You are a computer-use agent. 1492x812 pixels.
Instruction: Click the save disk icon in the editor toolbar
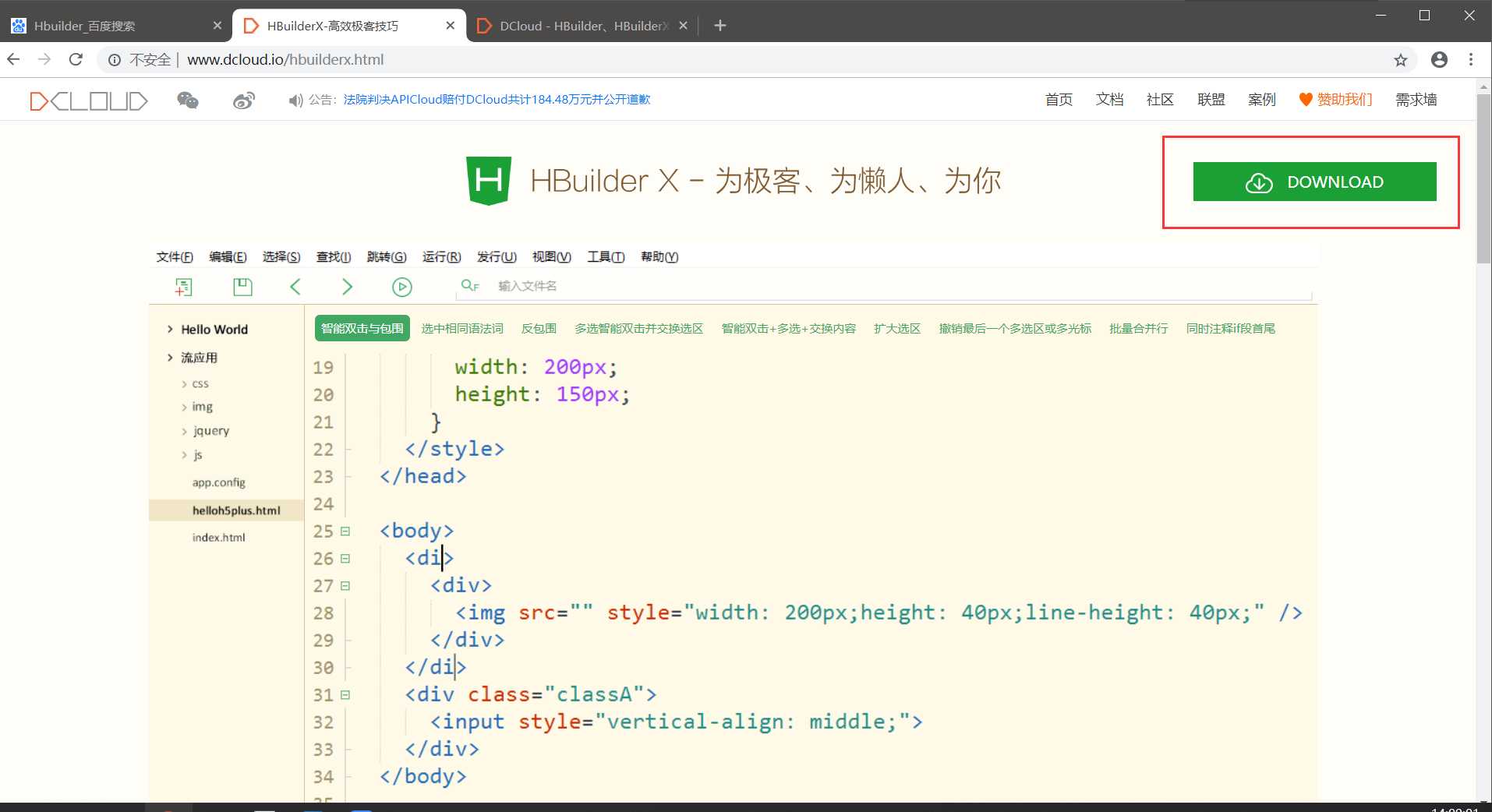(242, 287)
